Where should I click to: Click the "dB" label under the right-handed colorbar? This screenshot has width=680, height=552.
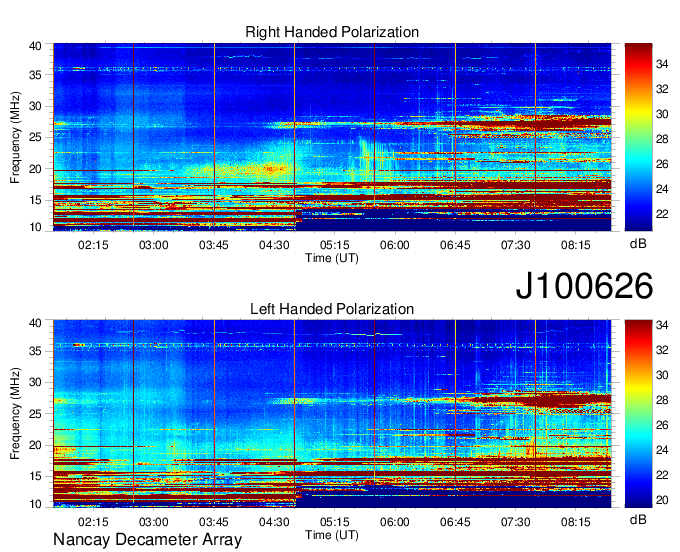[638, 244]
